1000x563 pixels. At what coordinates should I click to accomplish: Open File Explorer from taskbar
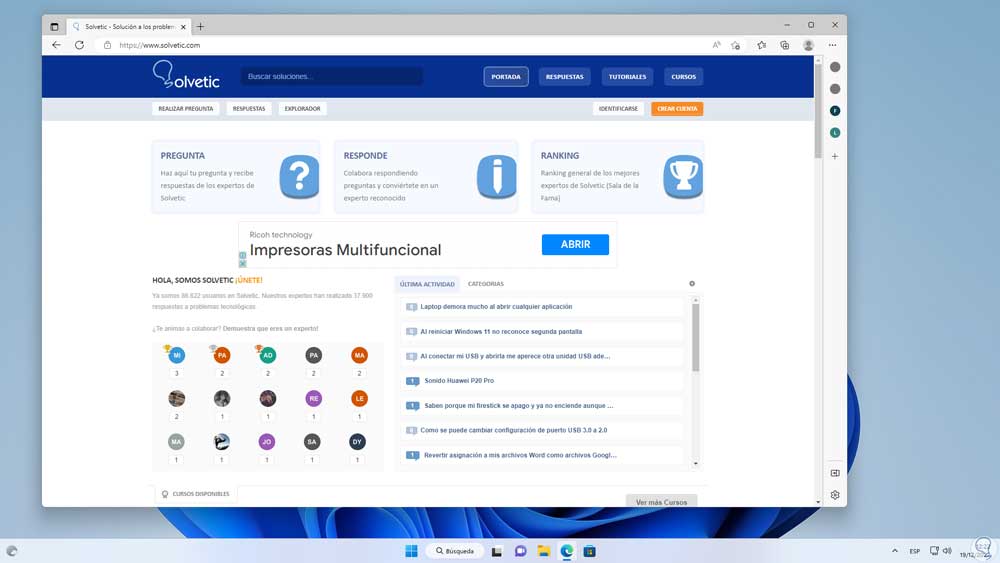tap(543, 551)
